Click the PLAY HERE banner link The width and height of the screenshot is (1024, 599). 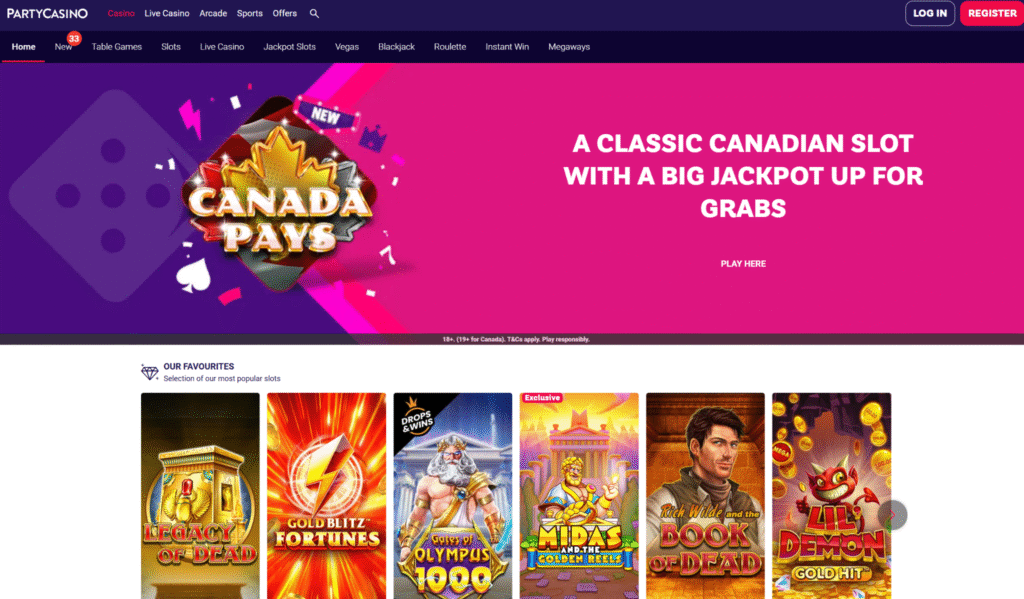coord(743,264)
